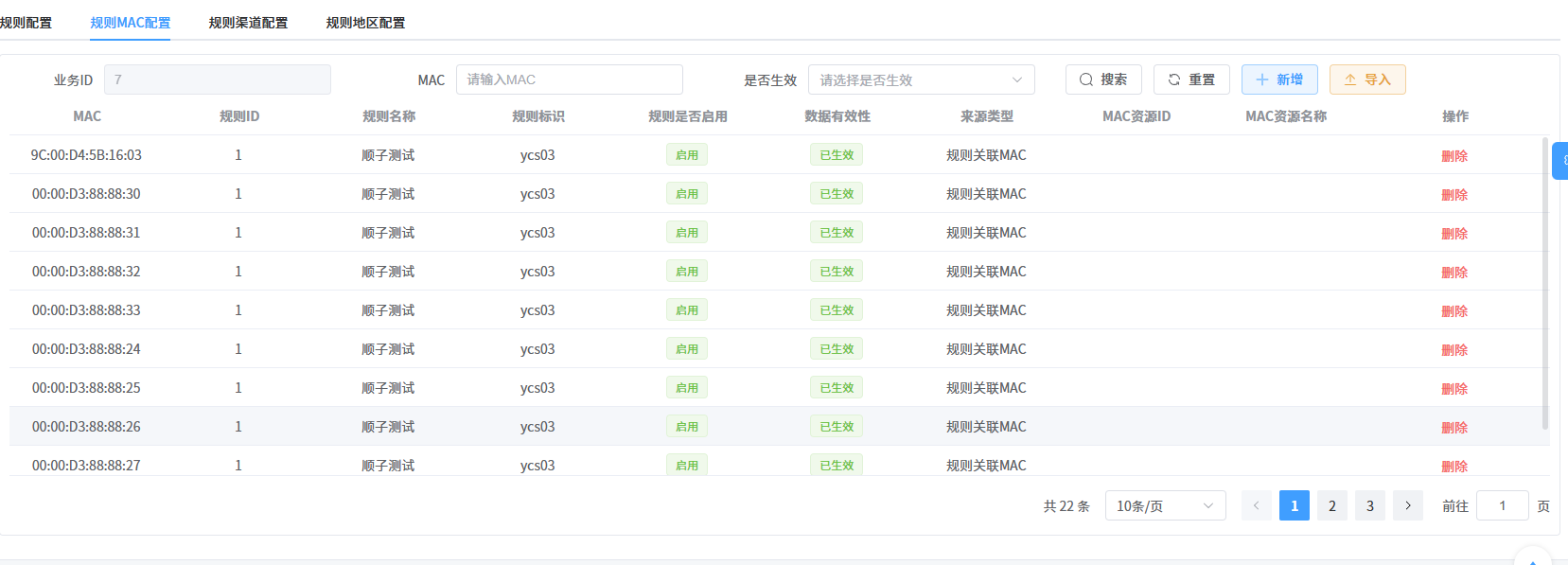Delete the 00:00:D3:88:88:27 row
Viewport: 1568px width, 565px height.
pos(1454,467)
